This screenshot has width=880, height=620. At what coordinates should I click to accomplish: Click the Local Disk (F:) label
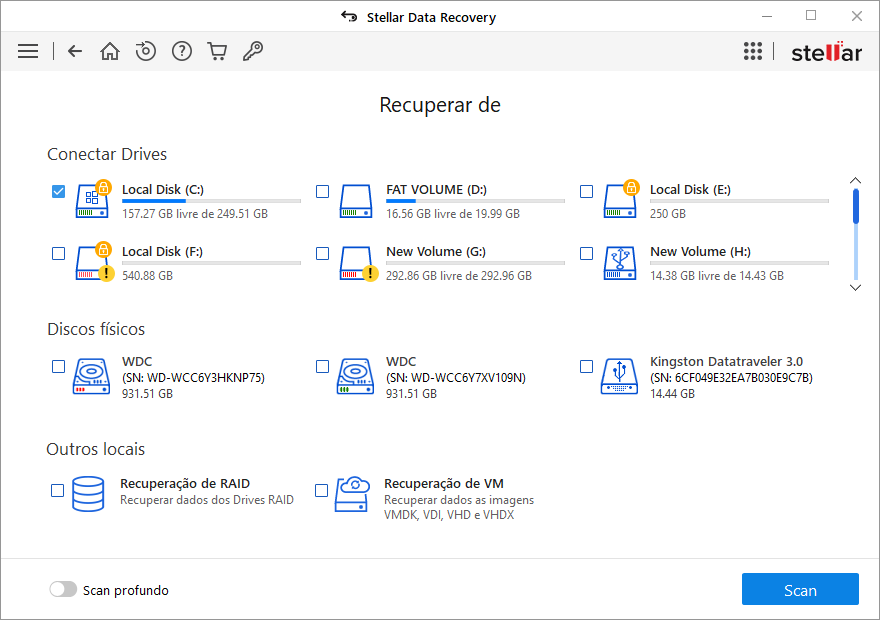pos(162,251)
